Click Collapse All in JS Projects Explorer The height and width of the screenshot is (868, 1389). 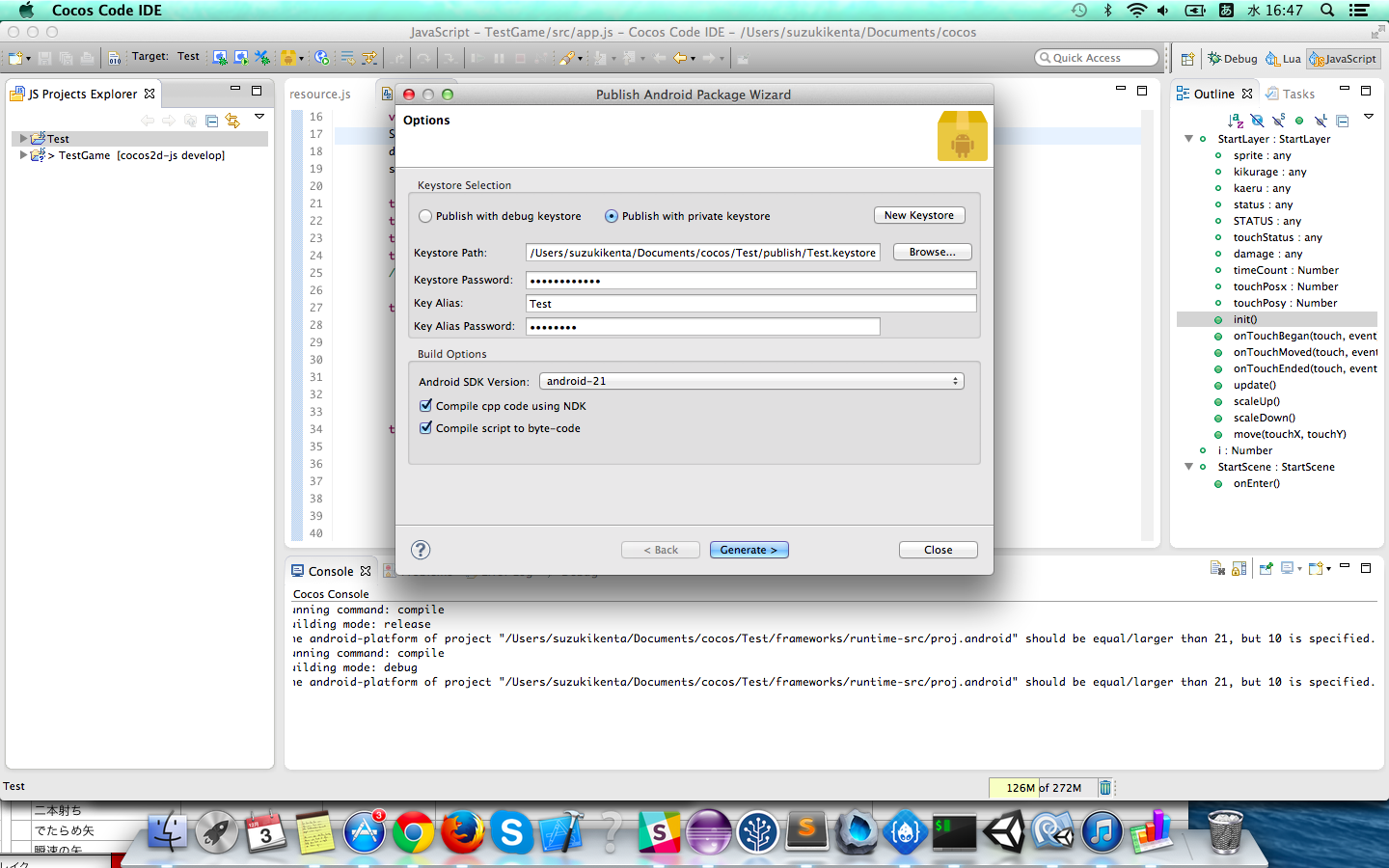(x=211, y=121)
